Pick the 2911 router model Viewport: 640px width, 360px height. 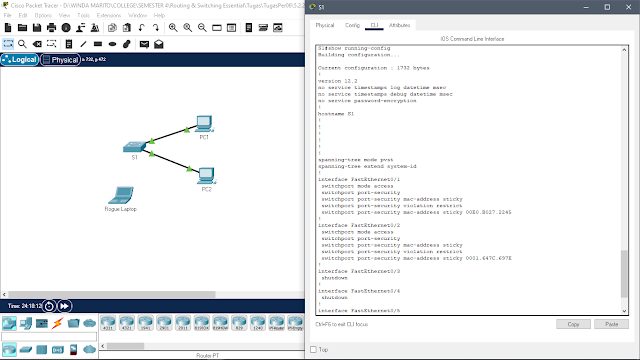pos(183,323)
